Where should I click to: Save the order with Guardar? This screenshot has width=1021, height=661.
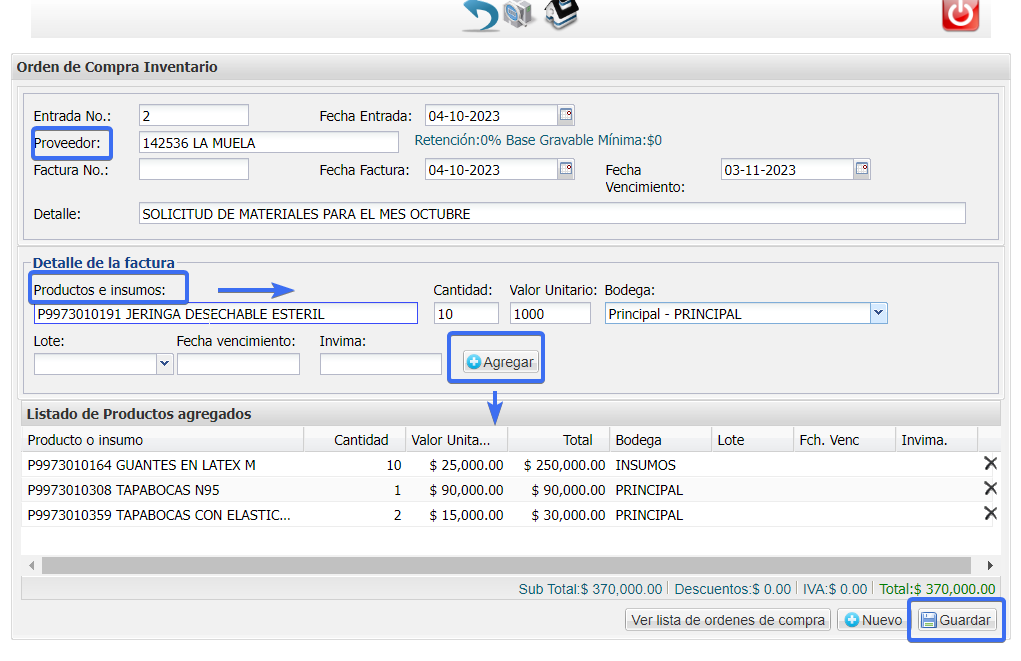(957, 620)
